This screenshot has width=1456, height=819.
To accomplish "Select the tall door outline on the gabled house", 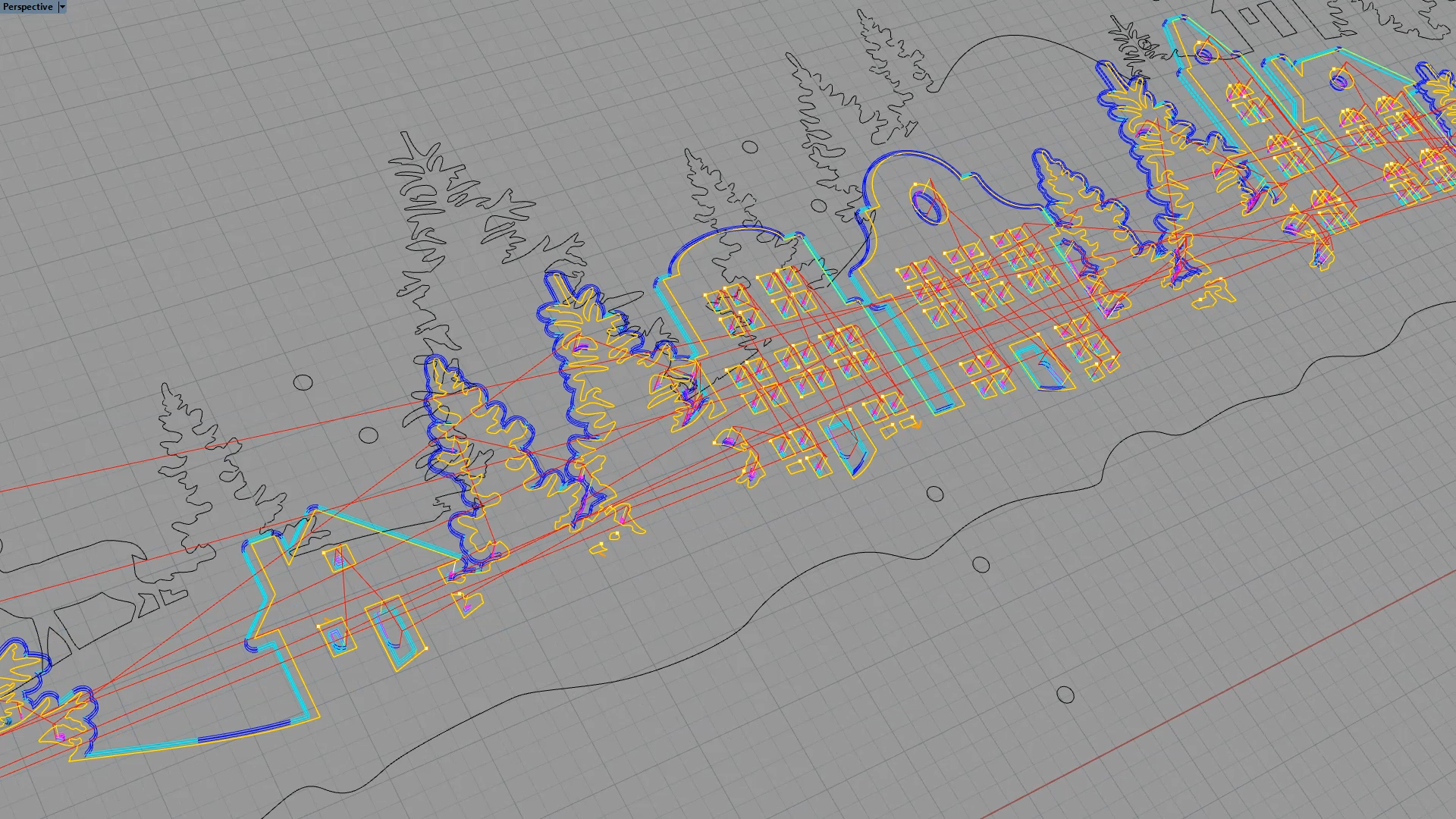I will coord(394,632).
